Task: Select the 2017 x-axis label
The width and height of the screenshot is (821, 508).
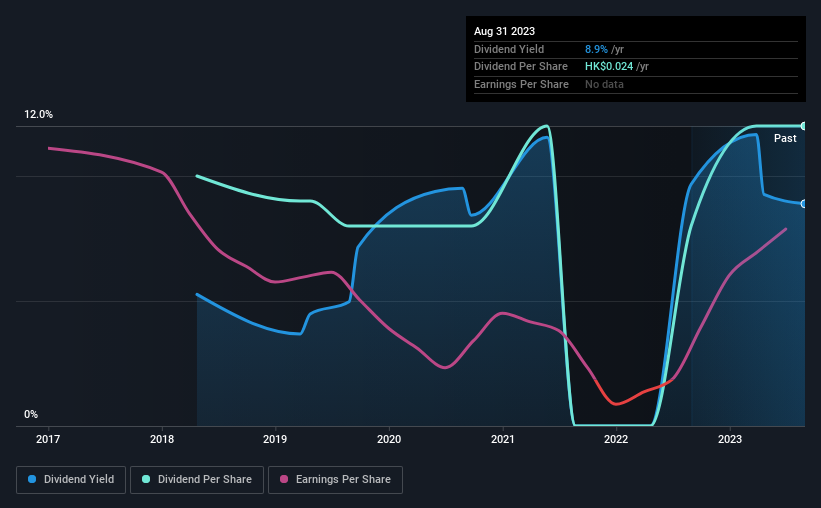Action: (x=48, y=439)
